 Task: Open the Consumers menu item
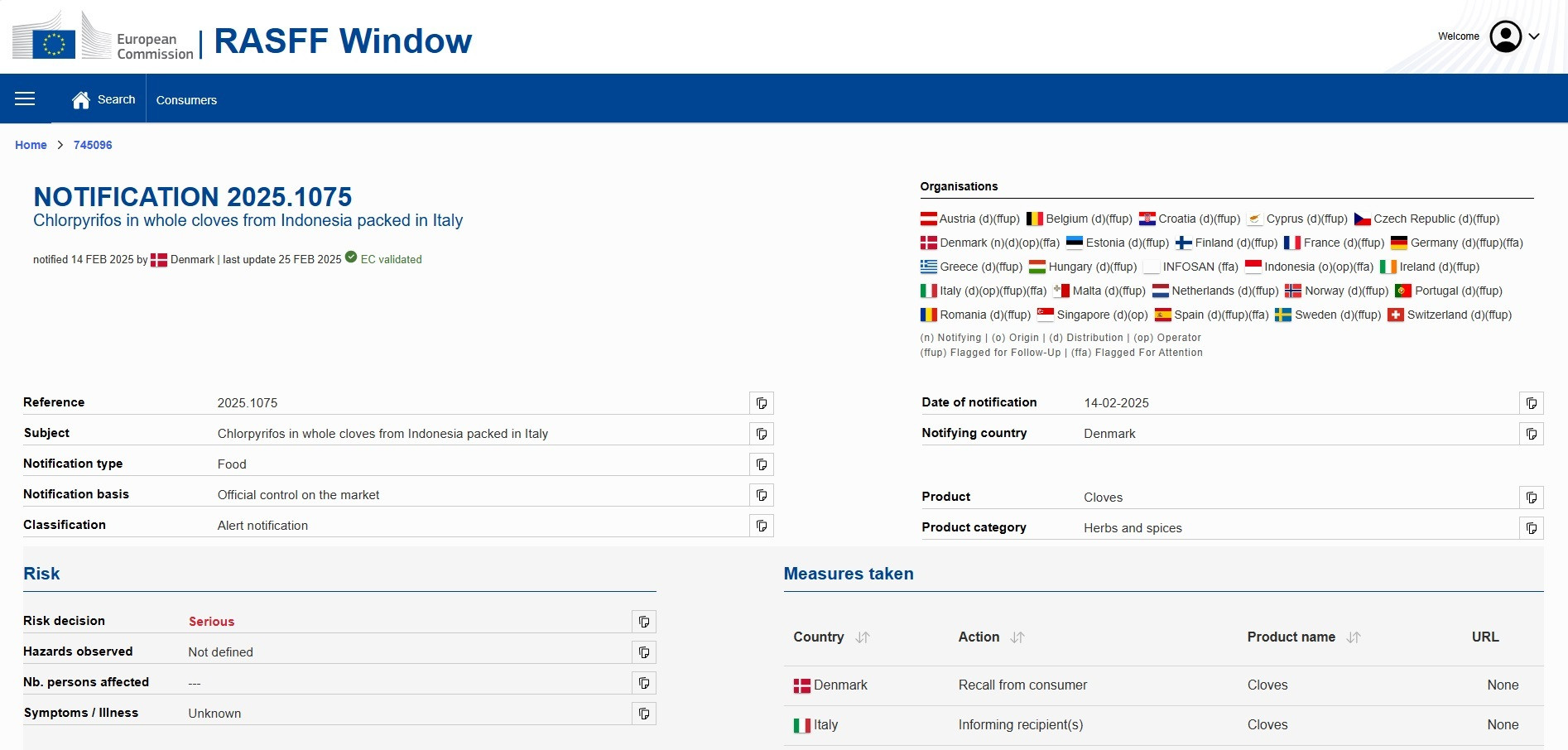[x=186, y=100]
